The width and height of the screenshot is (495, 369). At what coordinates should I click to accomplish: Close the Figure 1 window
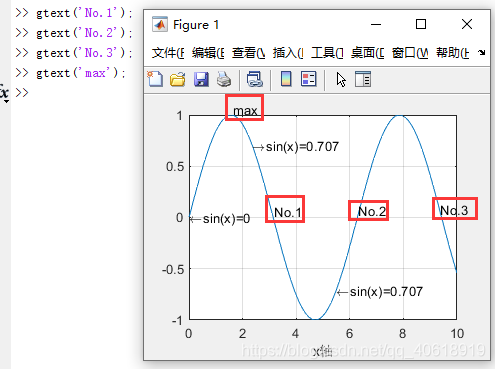pos(467,24)
